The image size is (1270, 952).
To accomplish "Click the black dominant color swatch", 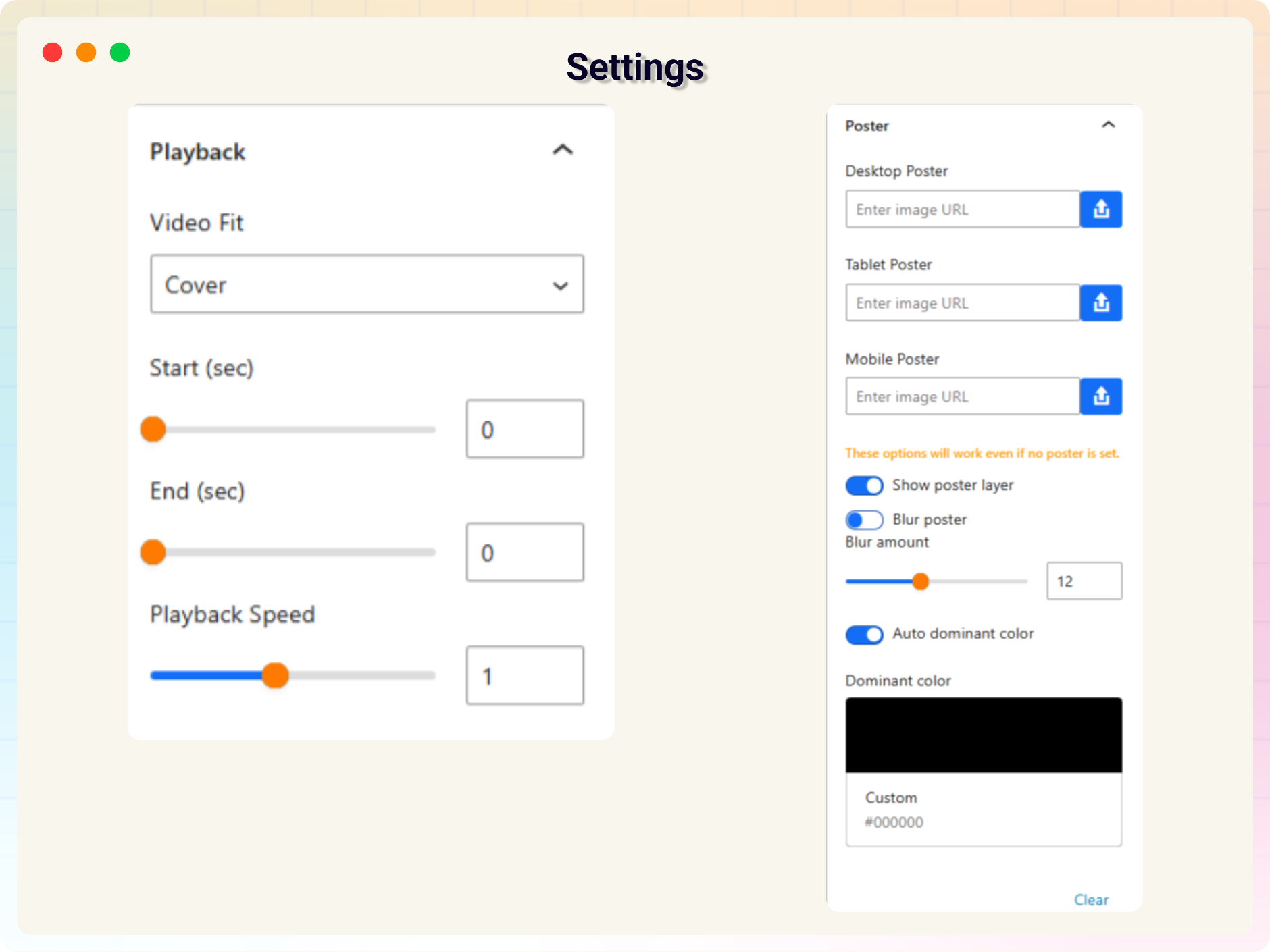I will tap(984, 735).
